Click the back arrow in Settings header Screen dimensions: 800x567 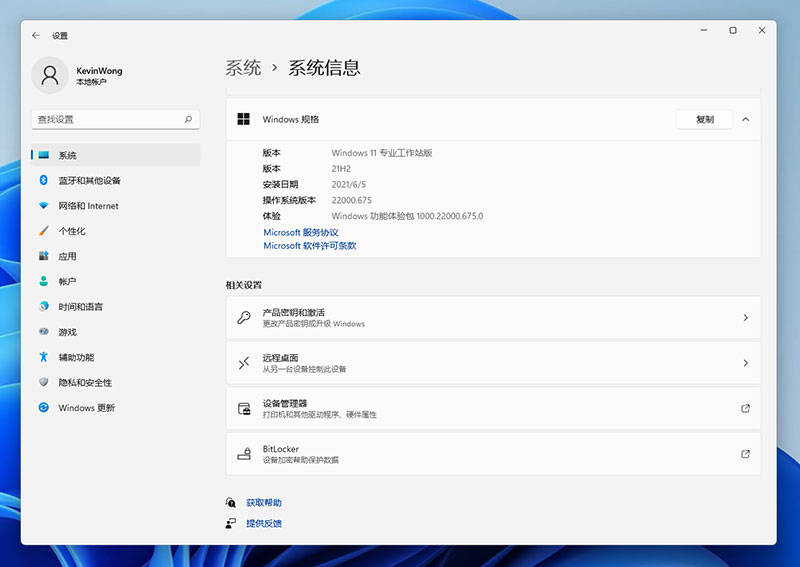click(36, 35)
